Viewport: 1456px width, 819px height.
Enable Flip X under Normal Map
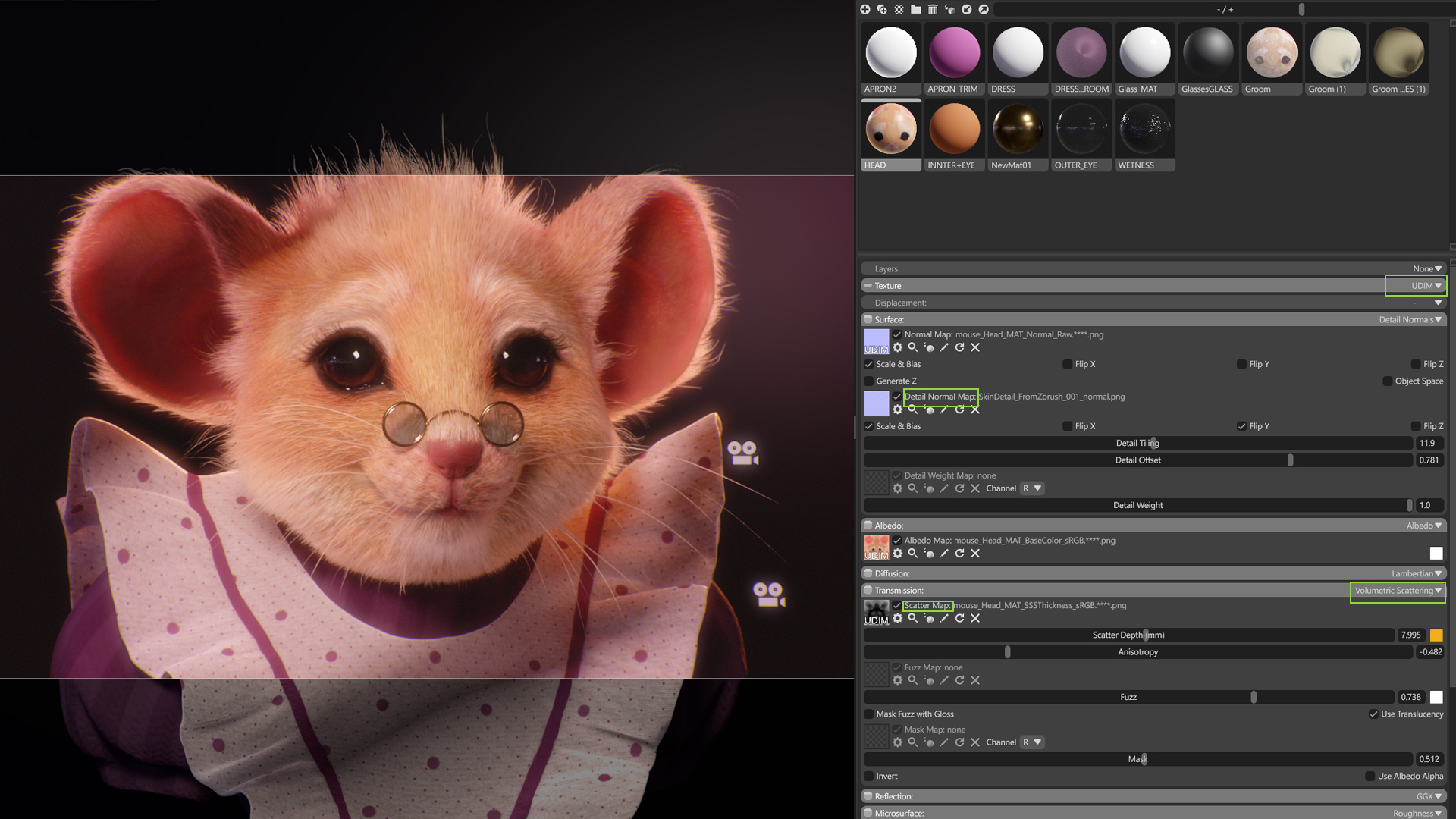[1068, 364]
